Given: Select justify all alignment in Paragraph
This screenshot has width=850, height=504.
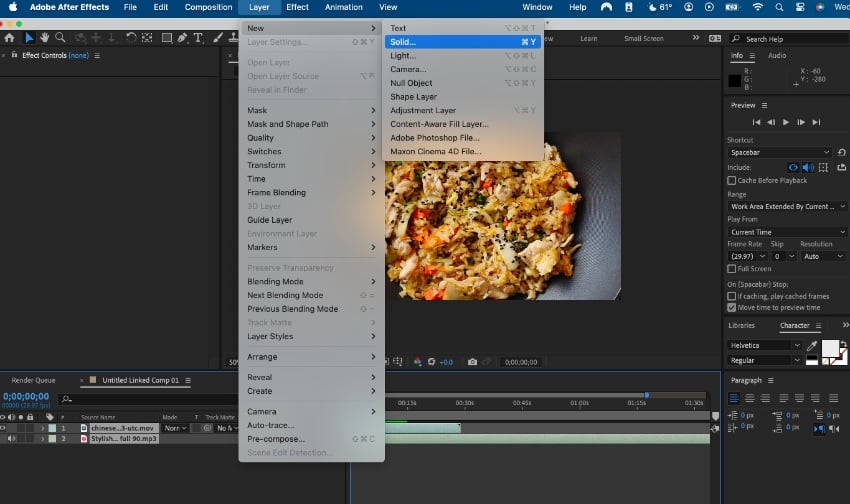Looking at the screenshot, I should click(x=833, y=398).
